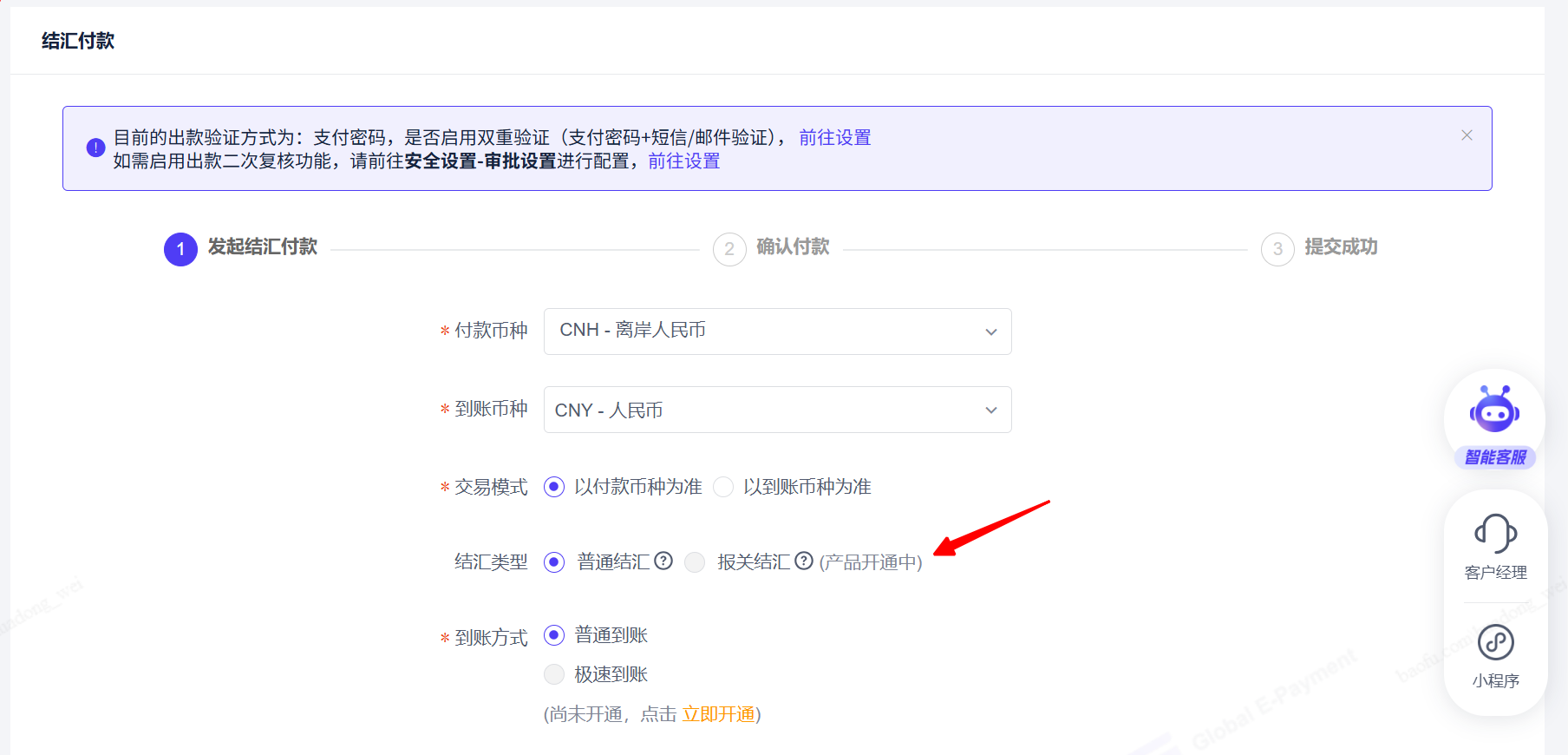Image resolution: width=1568 pixels, height=755 pixels.
Task: Click the 客户经理 headset icon
Action: (1495, 534)
